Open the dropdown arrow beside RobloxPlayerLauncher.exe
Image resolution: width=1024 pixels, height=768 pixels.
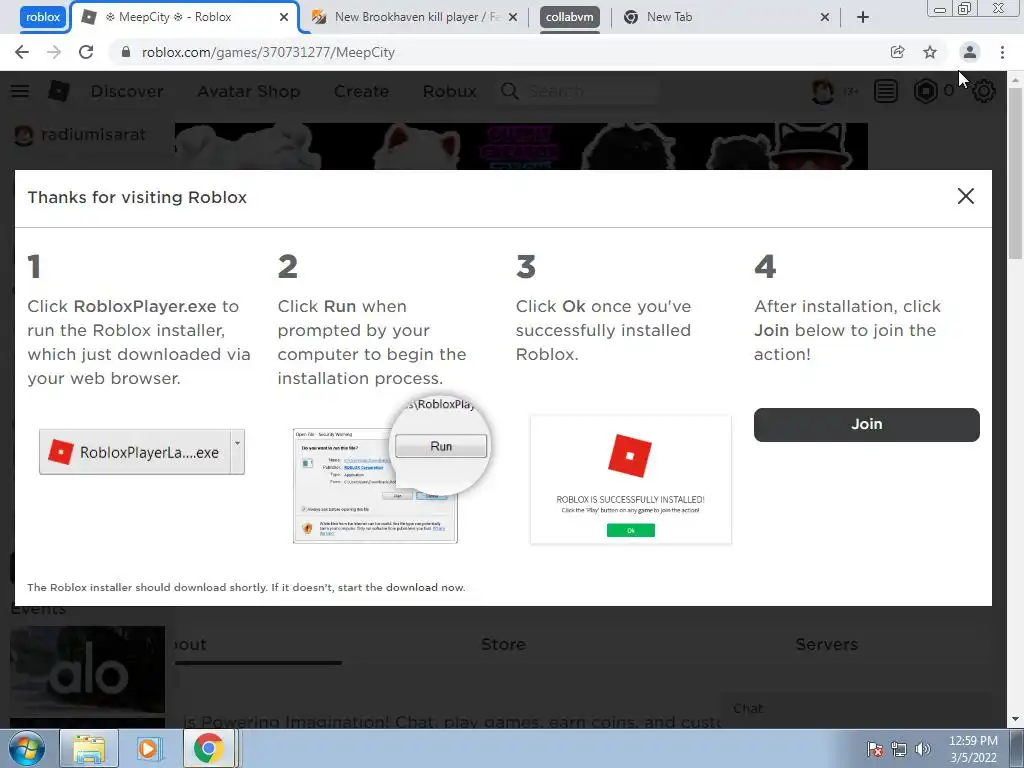coord(238,451)
